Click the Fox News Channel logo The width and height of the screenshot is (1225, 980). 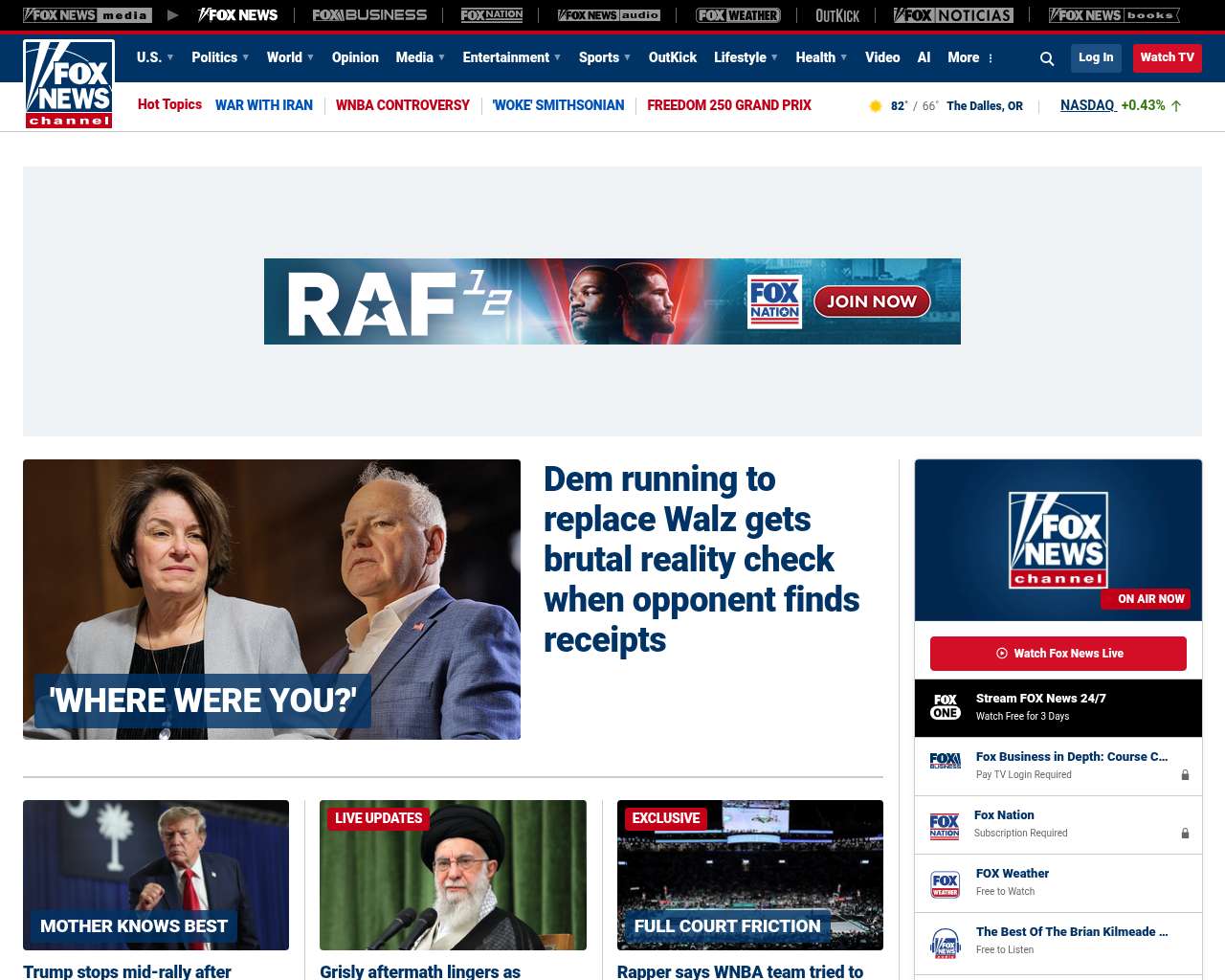[69, 84]
